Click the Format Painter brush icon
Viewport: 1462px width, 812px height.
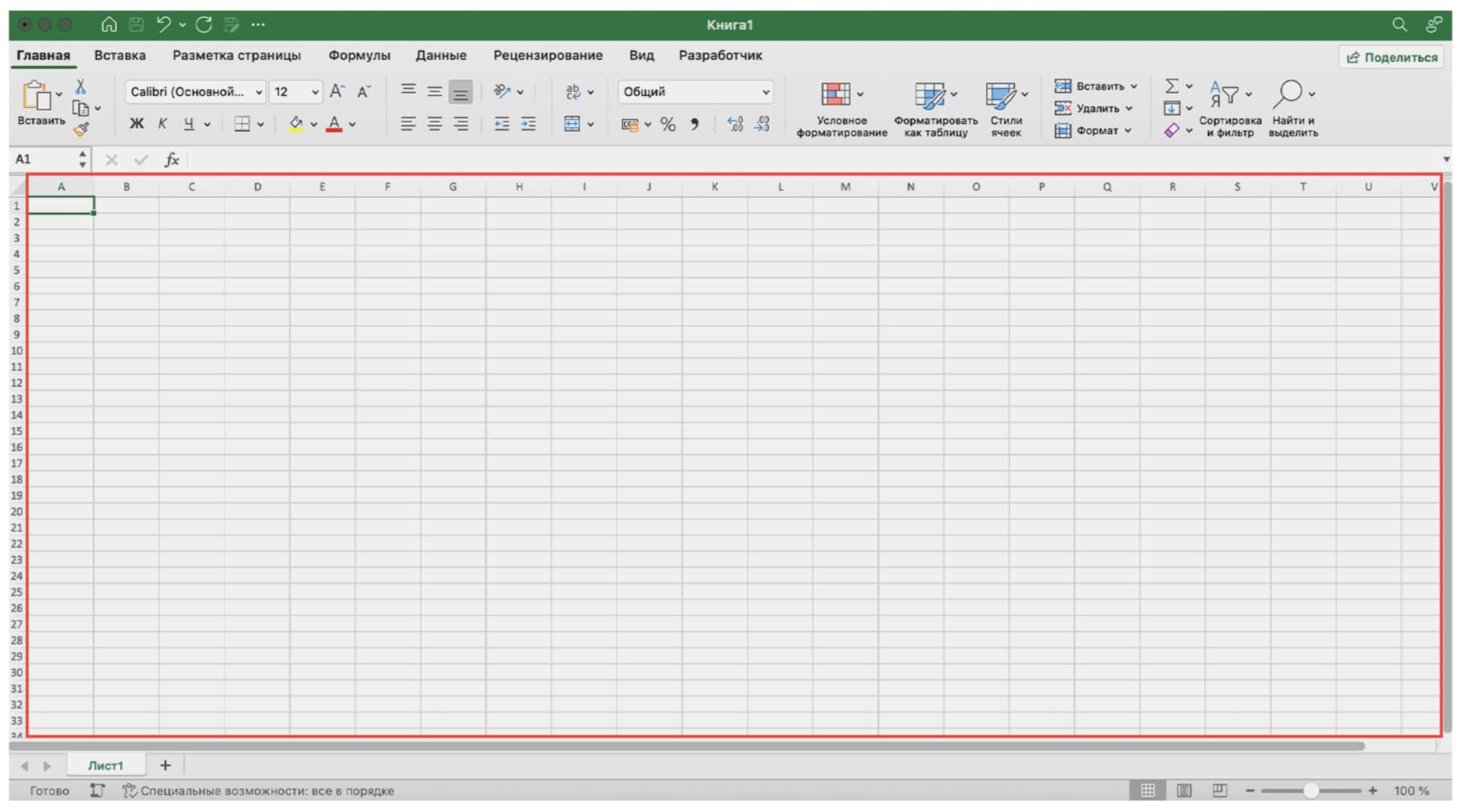coord(81,130)
